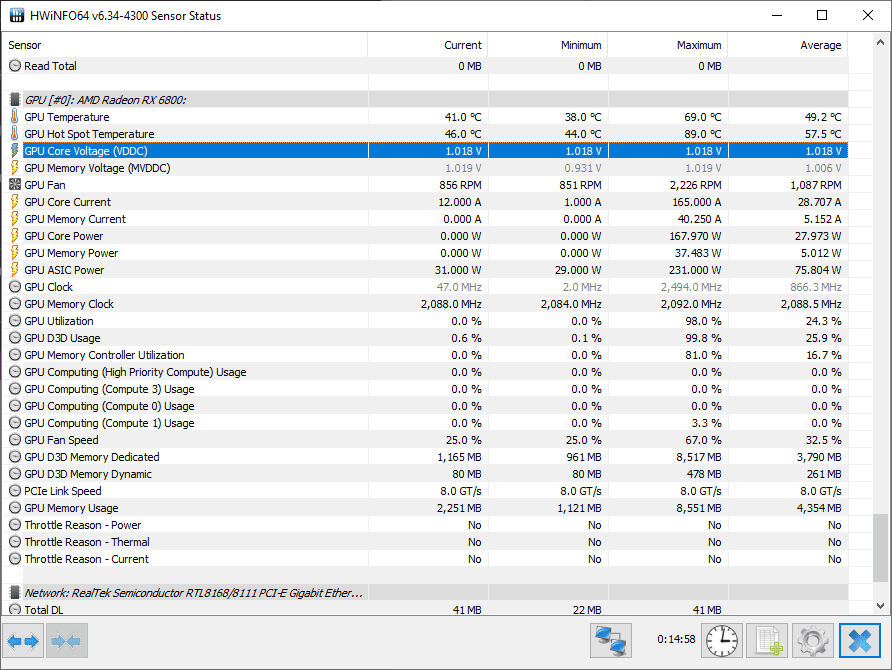The image size is (892, 670).
Task: Click the 89.0 °C maximum hot spot value
Action: 703,134
